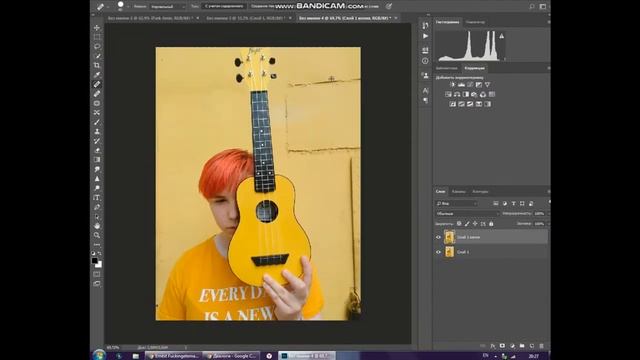Select the Gradient tool
Image resolution: width=640 pixels, height=360 pixels.
point(97,160)
